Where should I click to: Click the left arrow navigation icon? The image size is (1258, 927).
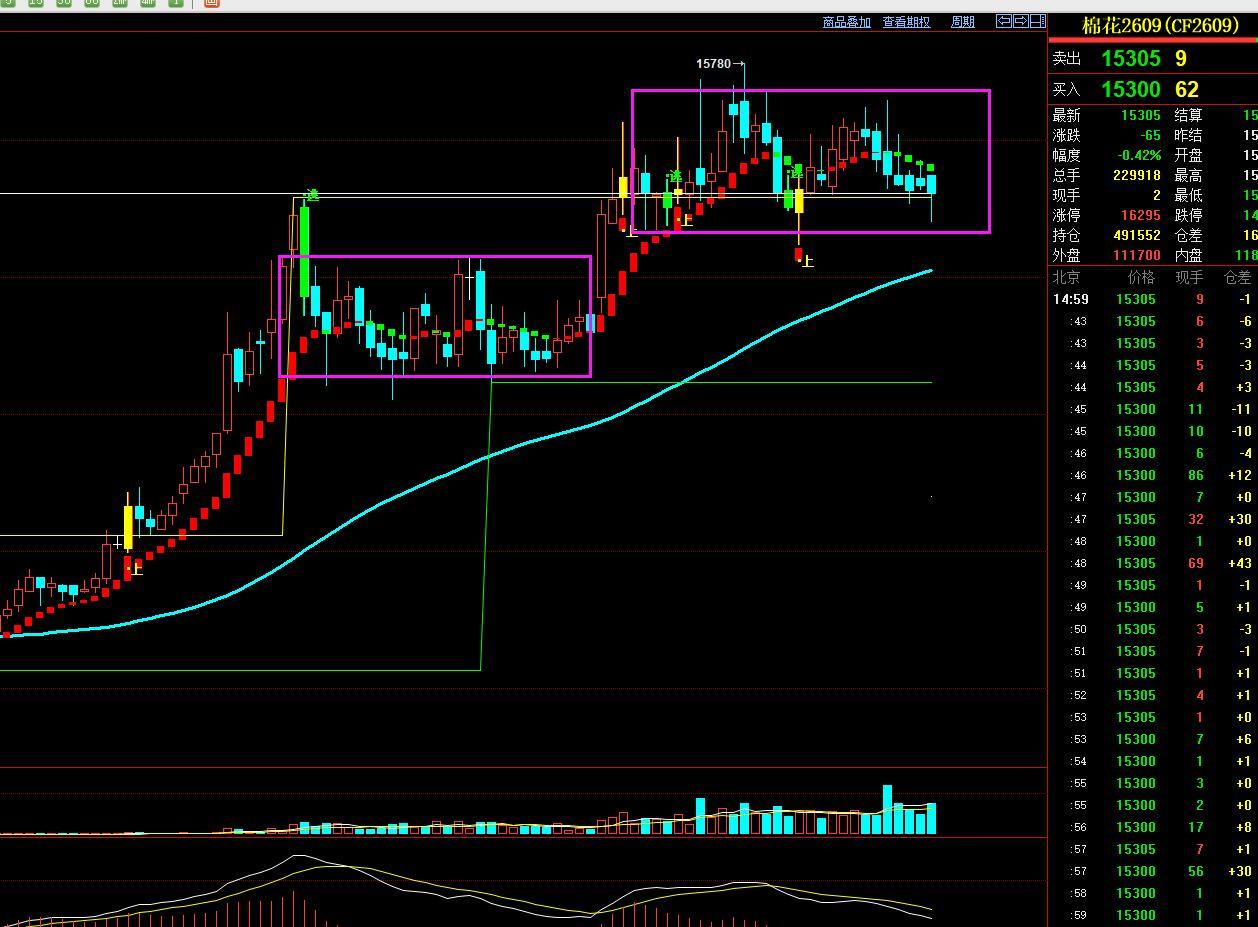click(x=1004, y=21)
